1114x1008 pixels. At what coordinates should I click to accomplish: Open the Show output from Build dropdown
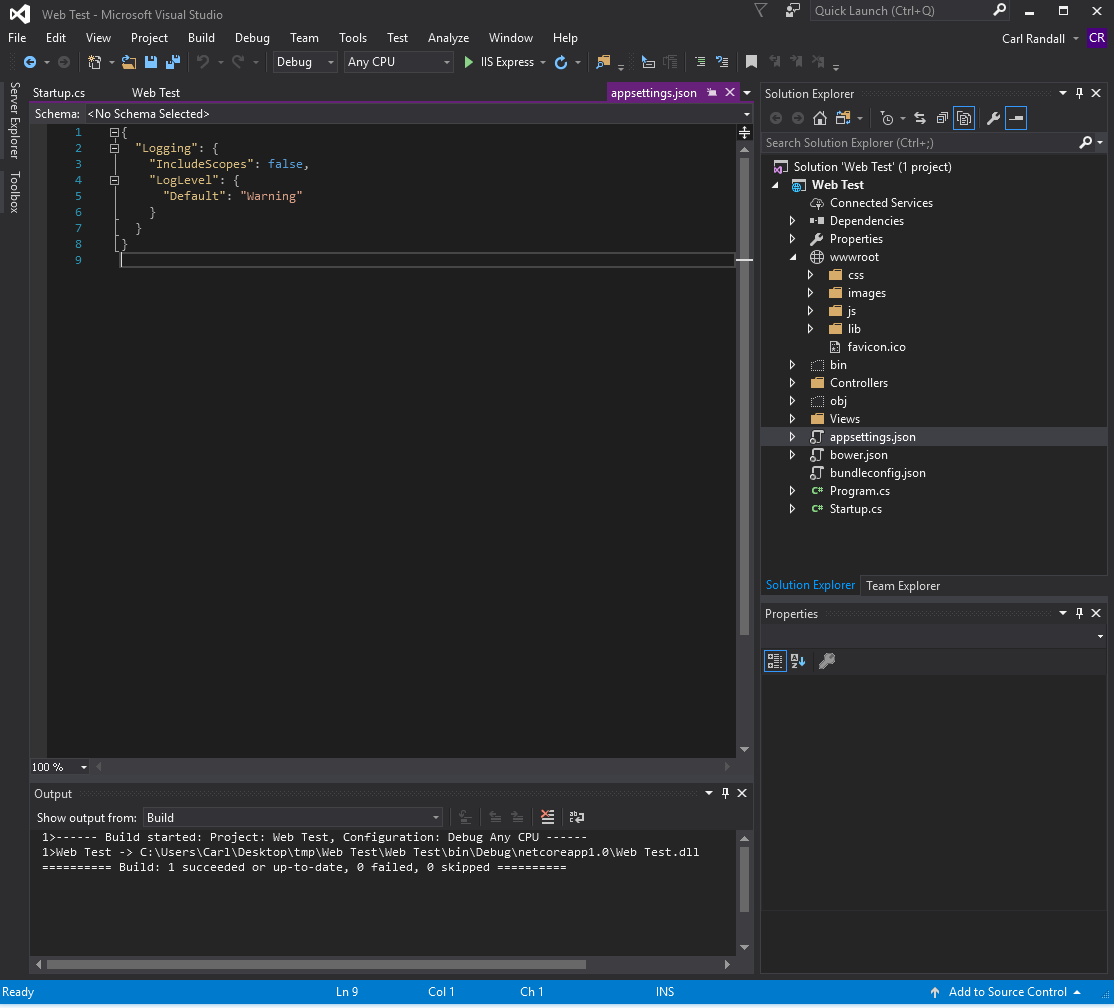pos(292,817)
